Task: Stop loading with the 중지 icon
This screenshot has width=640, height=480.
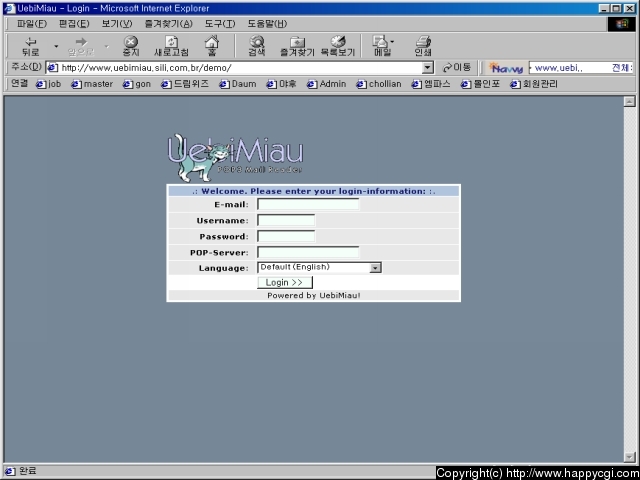Action: [131, 46]
